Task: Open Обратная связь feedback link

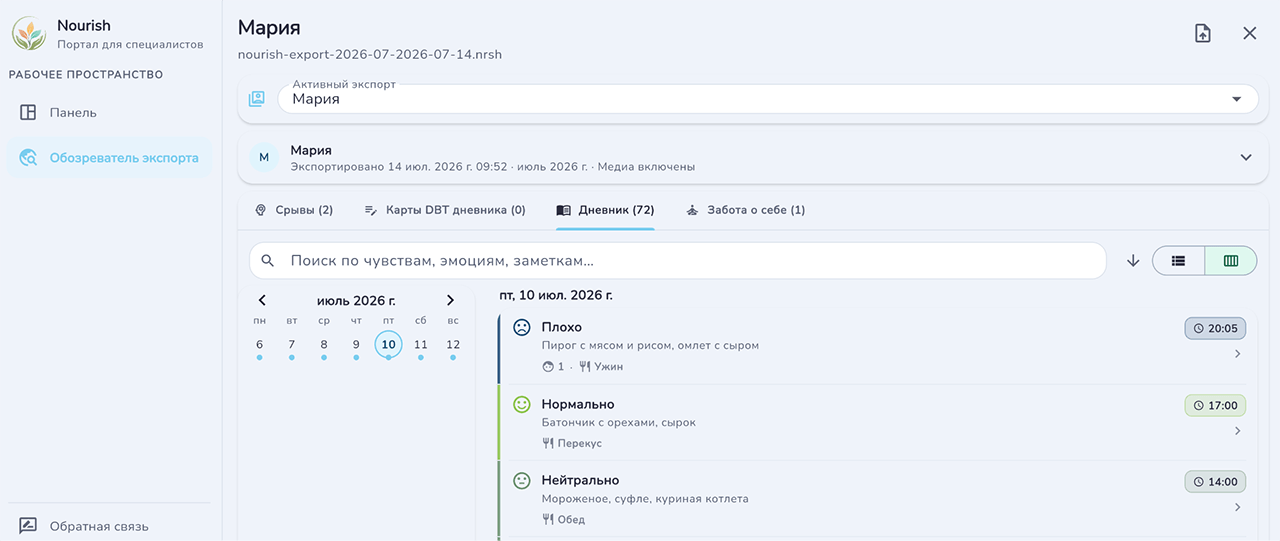Action: point(109,526)
